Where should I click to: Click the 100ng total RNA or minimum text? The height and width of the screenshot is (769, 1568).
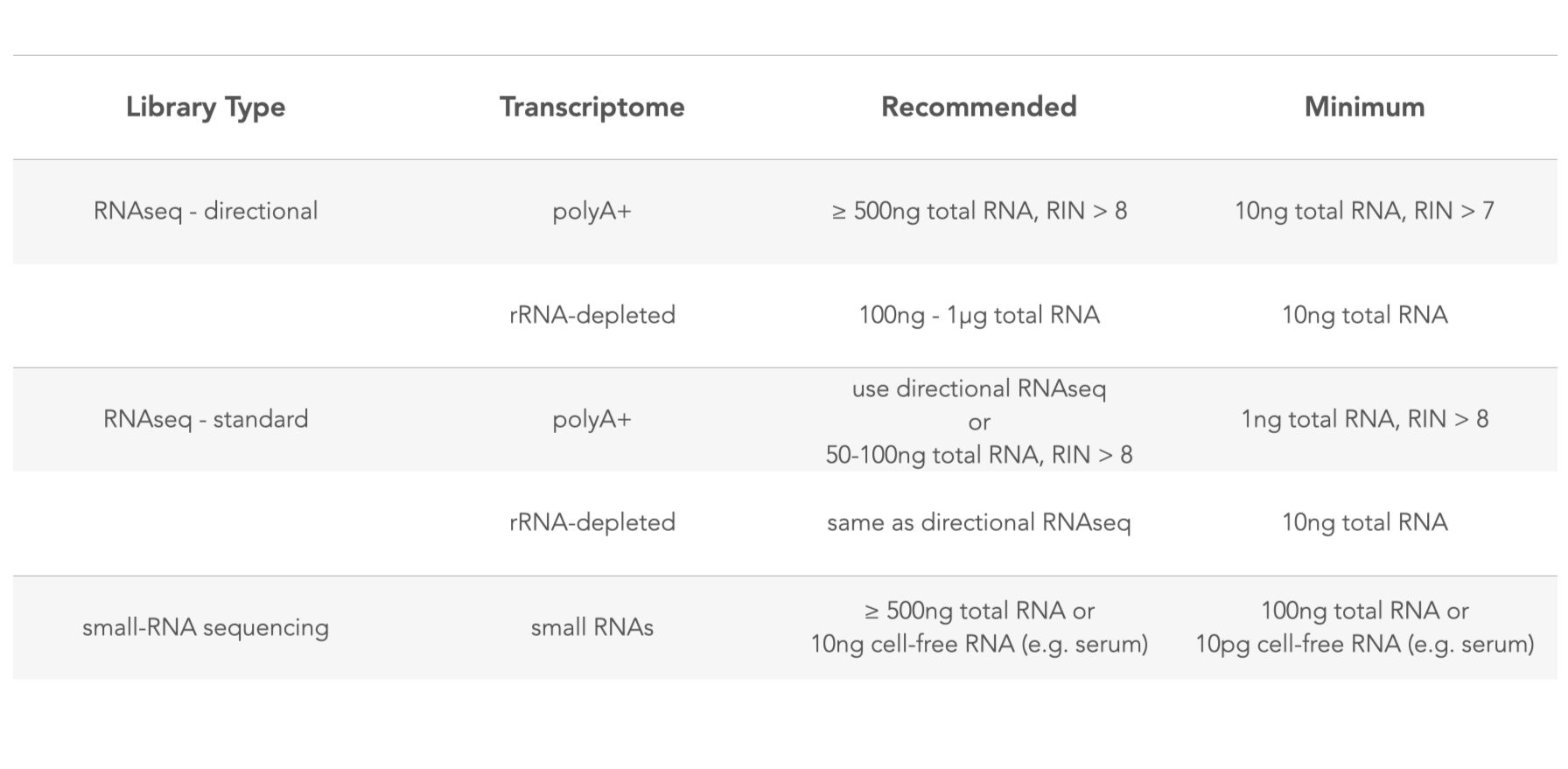point(1364,611)
